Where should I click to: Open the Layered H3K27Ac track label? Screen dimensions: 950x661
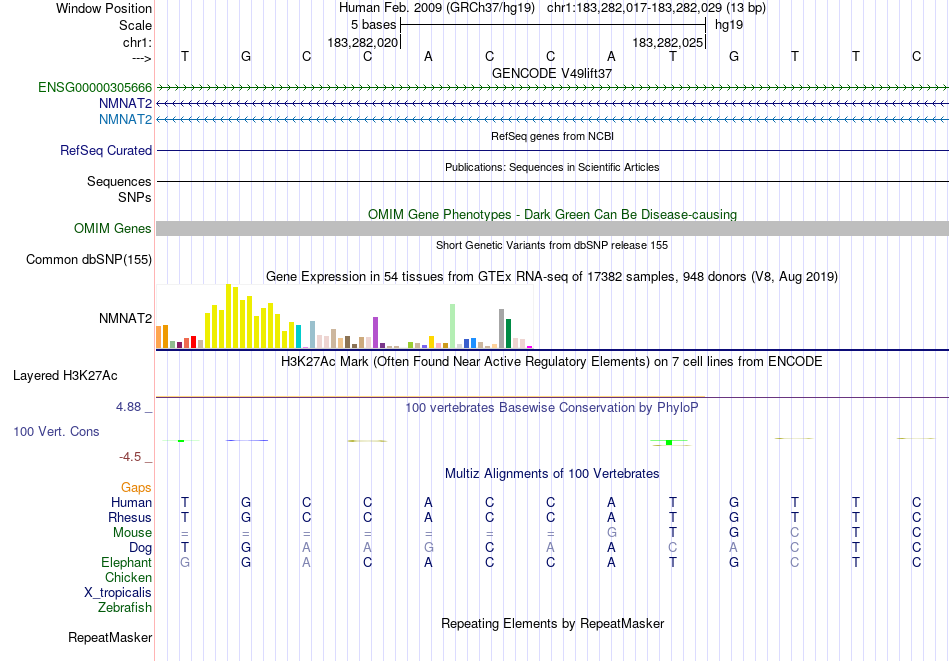[65, 376]
